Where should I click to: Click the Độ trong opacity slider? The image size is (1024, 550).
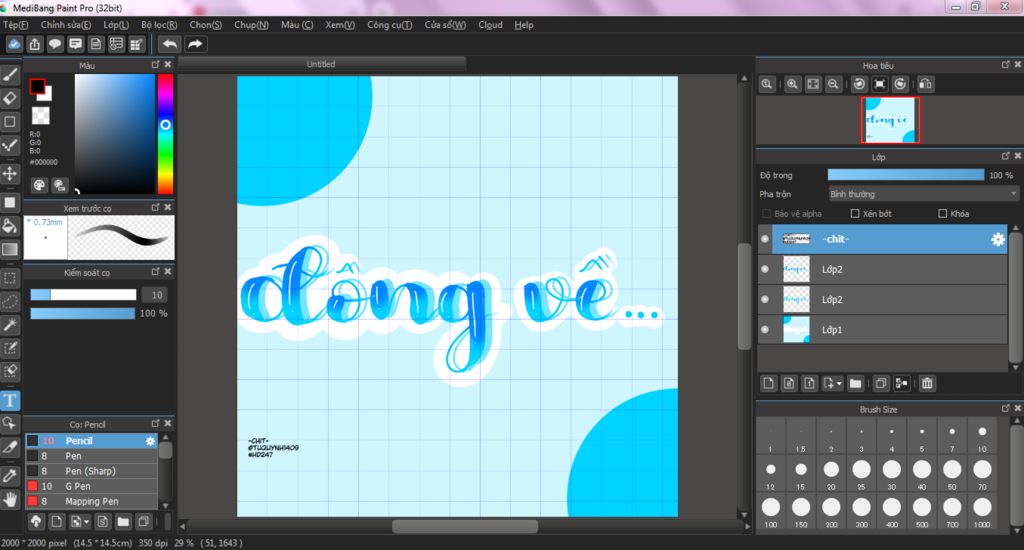(x=906, y=174)
